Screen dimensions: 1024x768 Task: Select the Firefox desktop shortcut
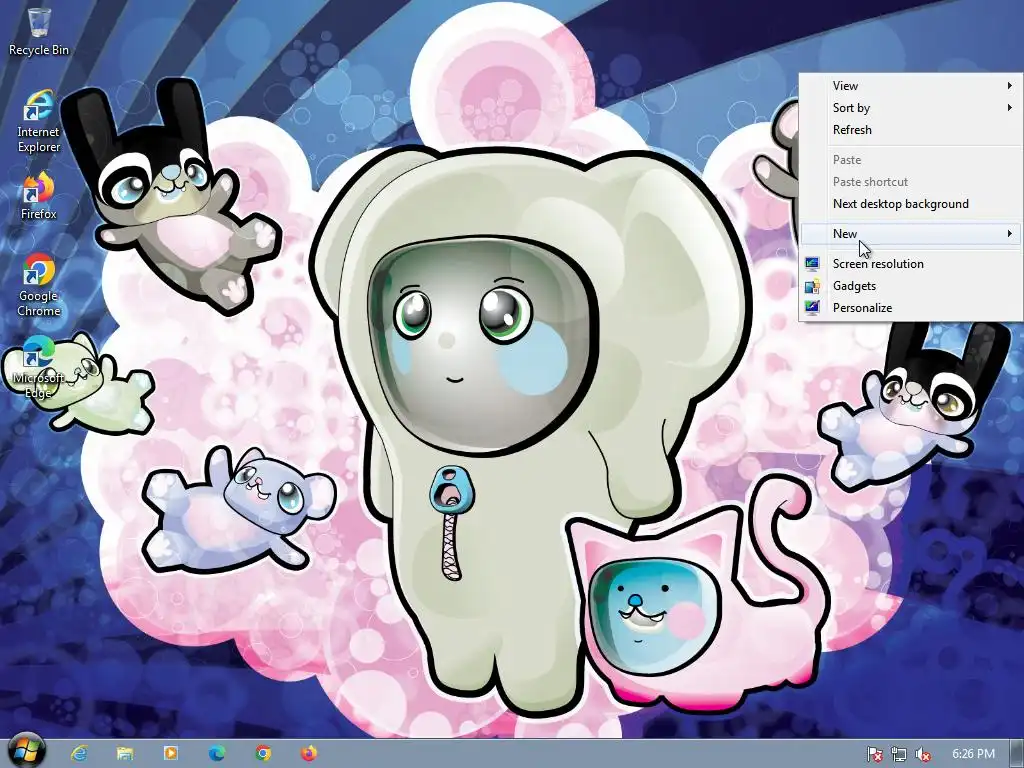[39, 196]
